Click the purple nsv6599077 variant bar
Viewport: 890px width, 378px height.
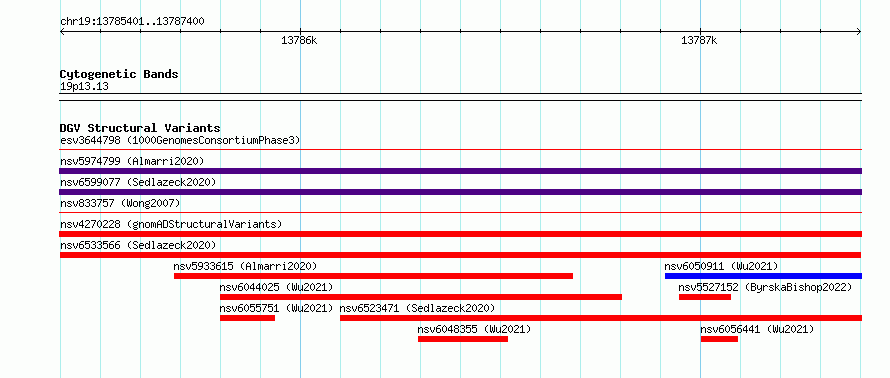coord(461,192)
